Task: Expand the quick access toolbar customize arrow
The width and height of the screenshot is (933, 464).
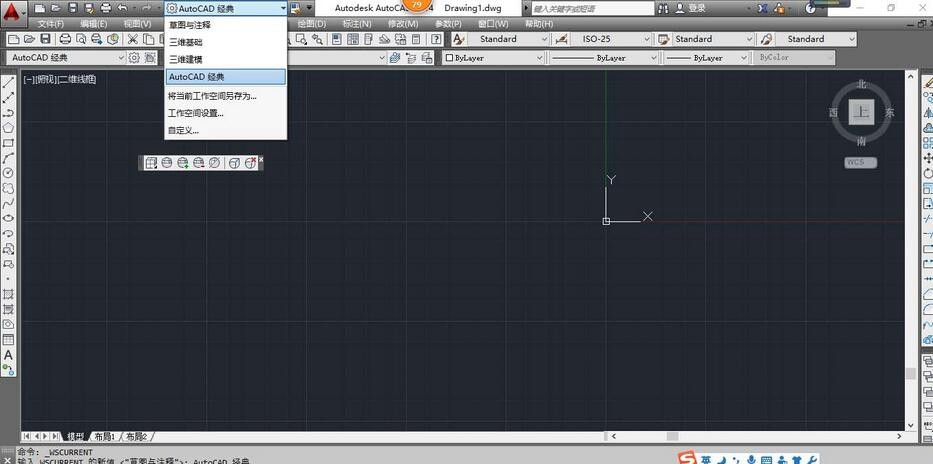Action: (x=309, y=8)
